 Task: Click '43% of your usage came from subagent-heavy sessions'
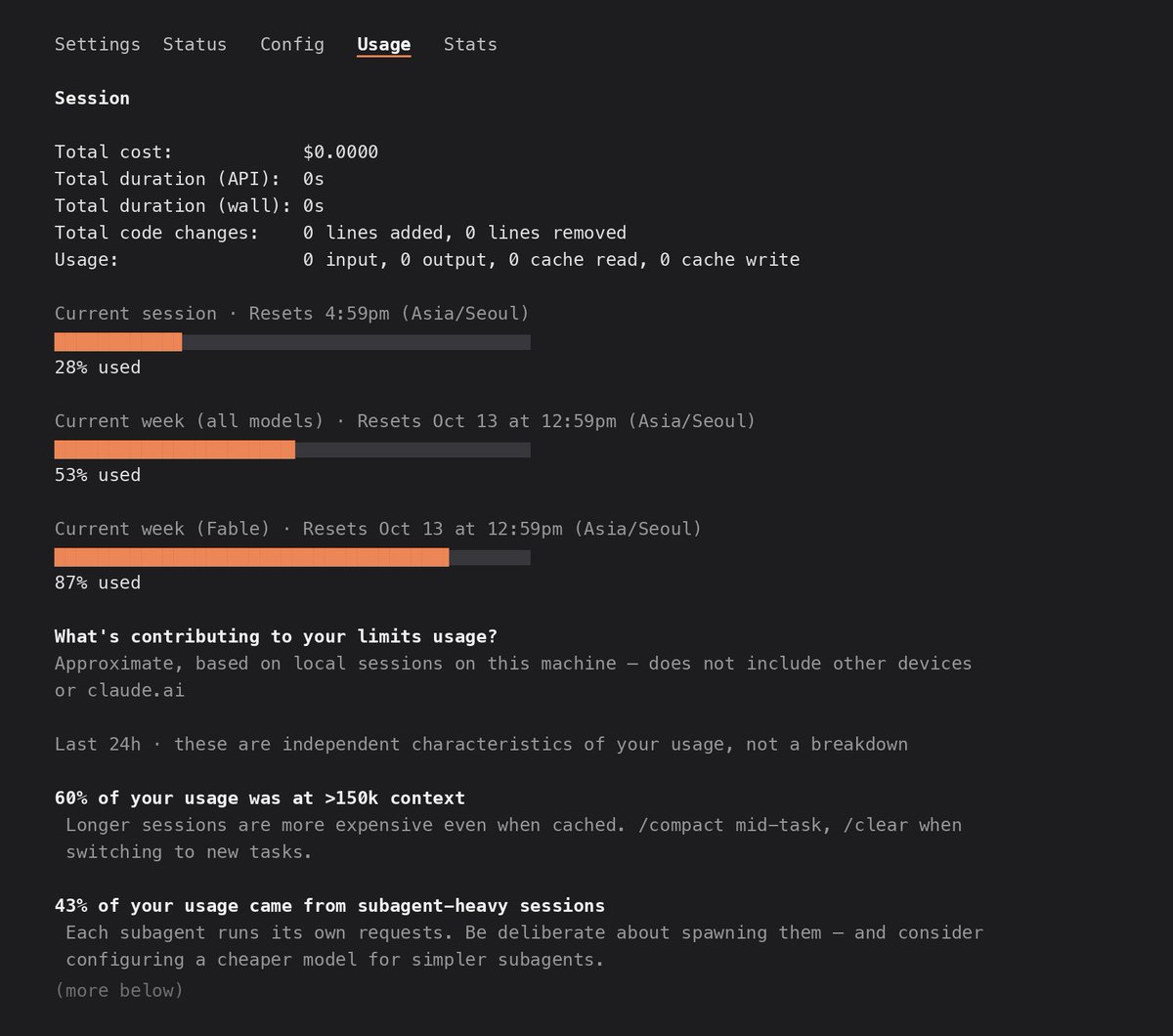[329, 905]
